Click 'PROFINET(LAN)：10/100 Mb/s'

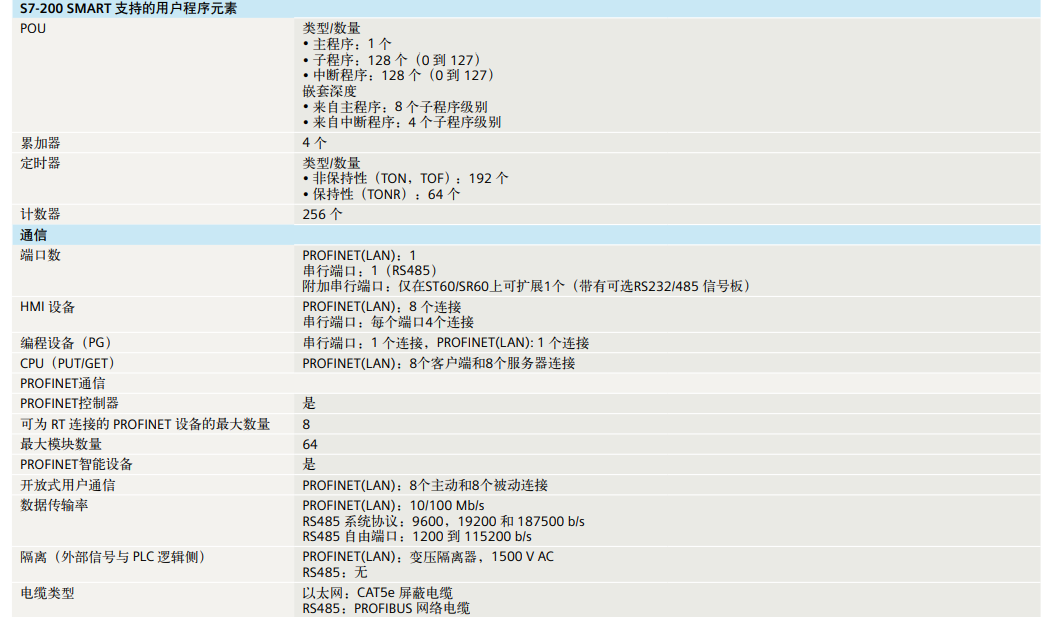393,506
